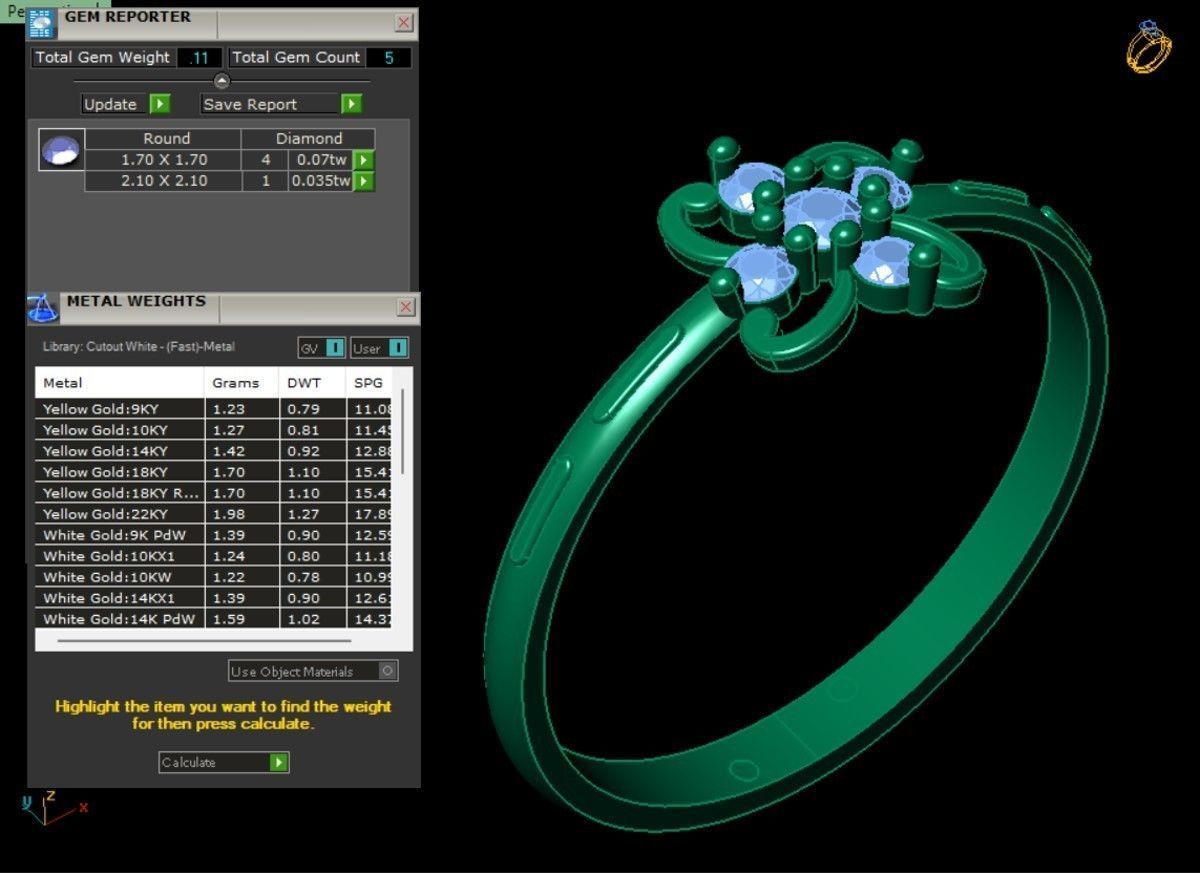The image size is (1200, 873).
Task: Close the Metal Weights panel
Action: (x=405, y=306)
